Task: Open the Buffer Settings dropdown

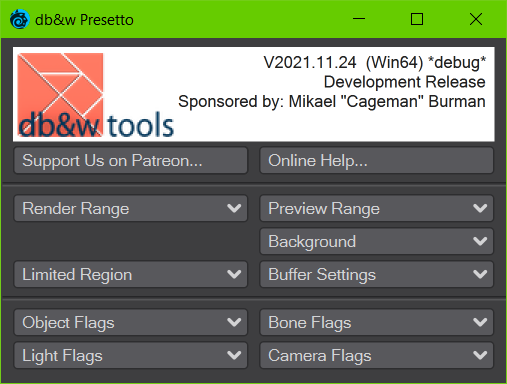Action: coord(376,274)
